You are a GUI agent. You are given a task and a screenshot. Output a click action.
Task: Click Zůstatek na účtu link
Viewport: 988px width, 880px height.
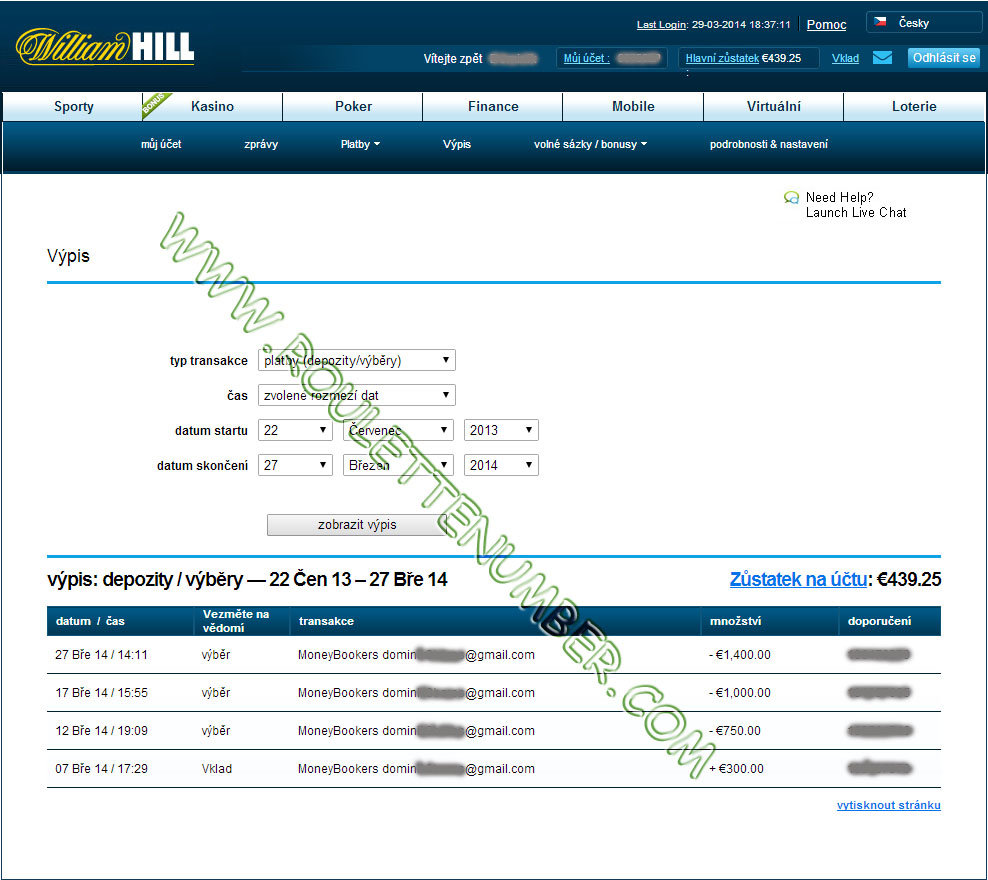[798, 579]
